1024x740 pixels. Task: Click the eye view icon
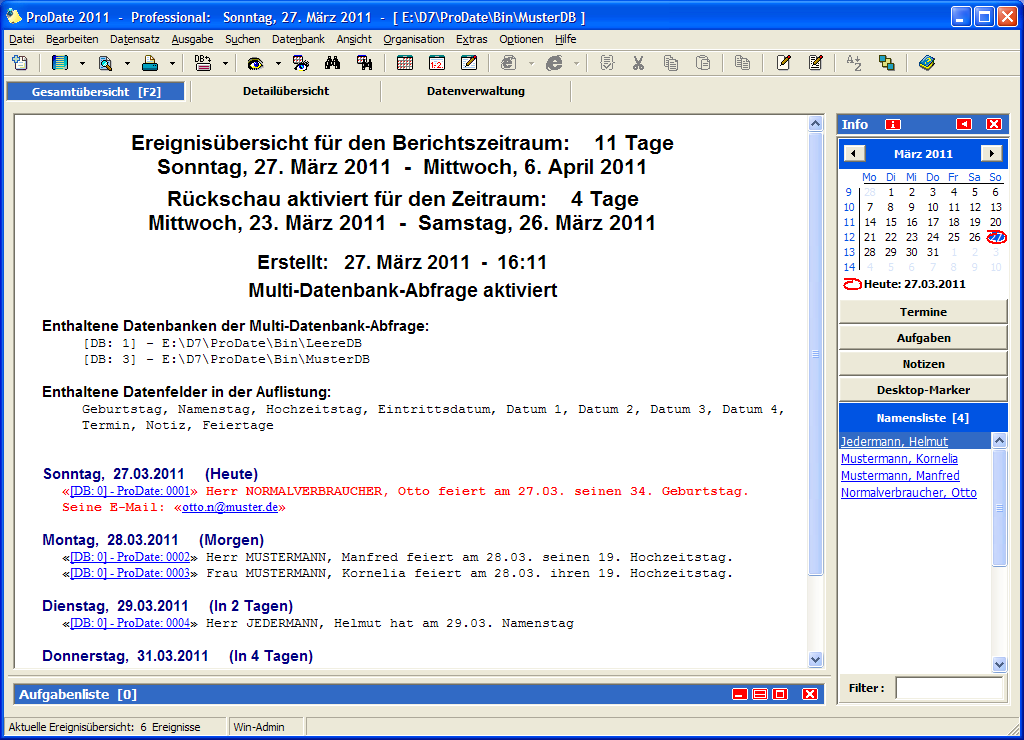coord(255,63)
